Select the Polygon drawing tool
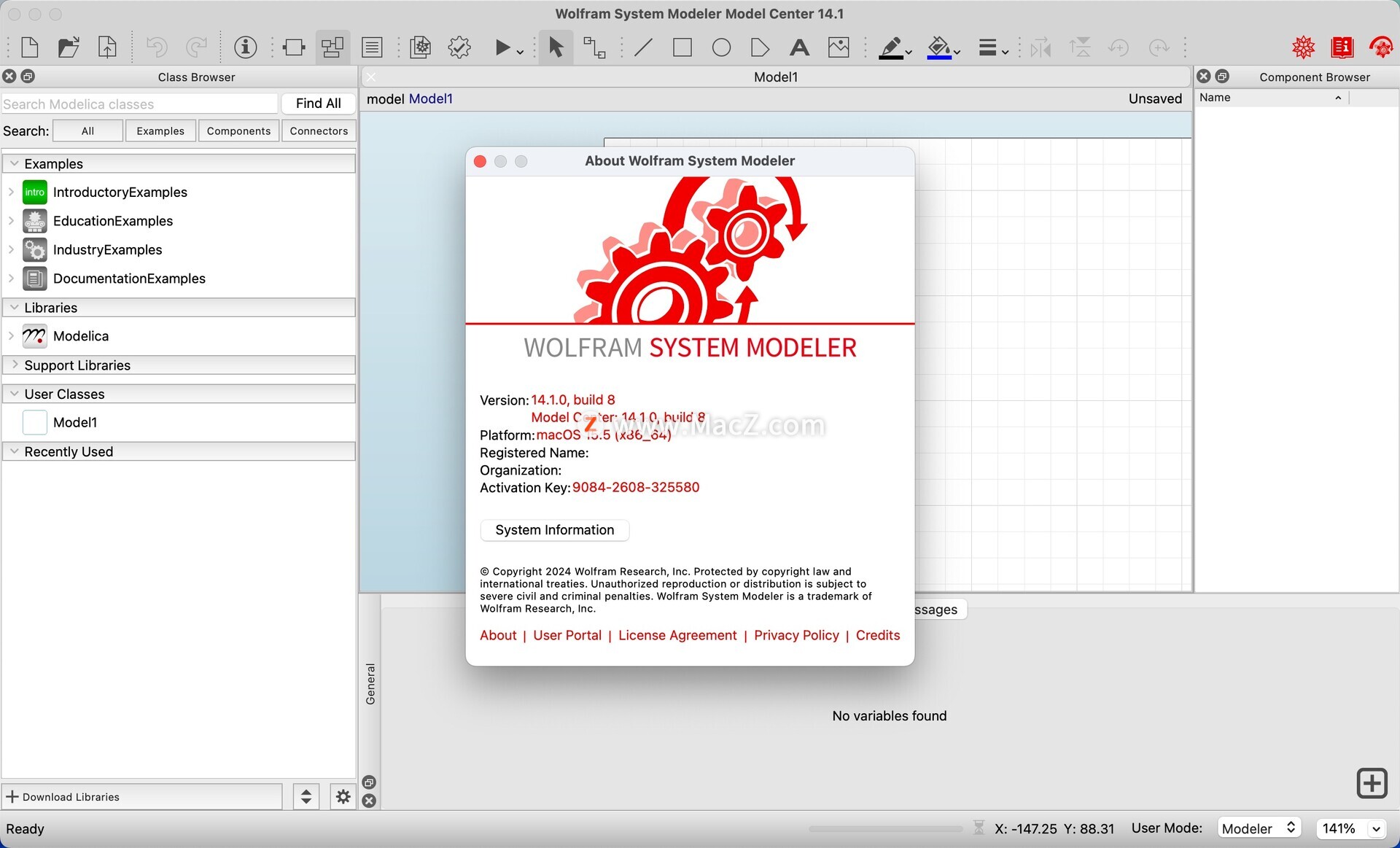The width and height of the screenshot is (1400, 848). 760,47
